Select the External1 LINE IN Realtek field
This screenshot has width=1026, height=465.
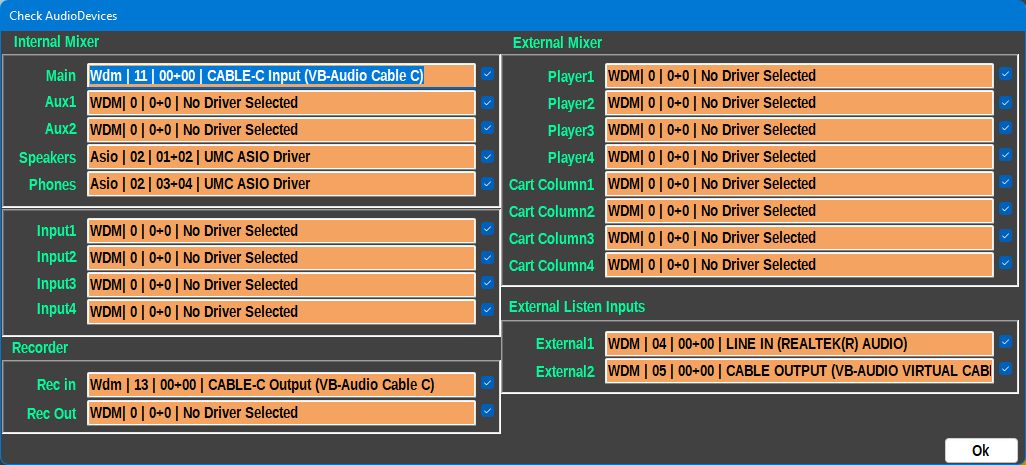pyautogui.click(x=799, y=344)
